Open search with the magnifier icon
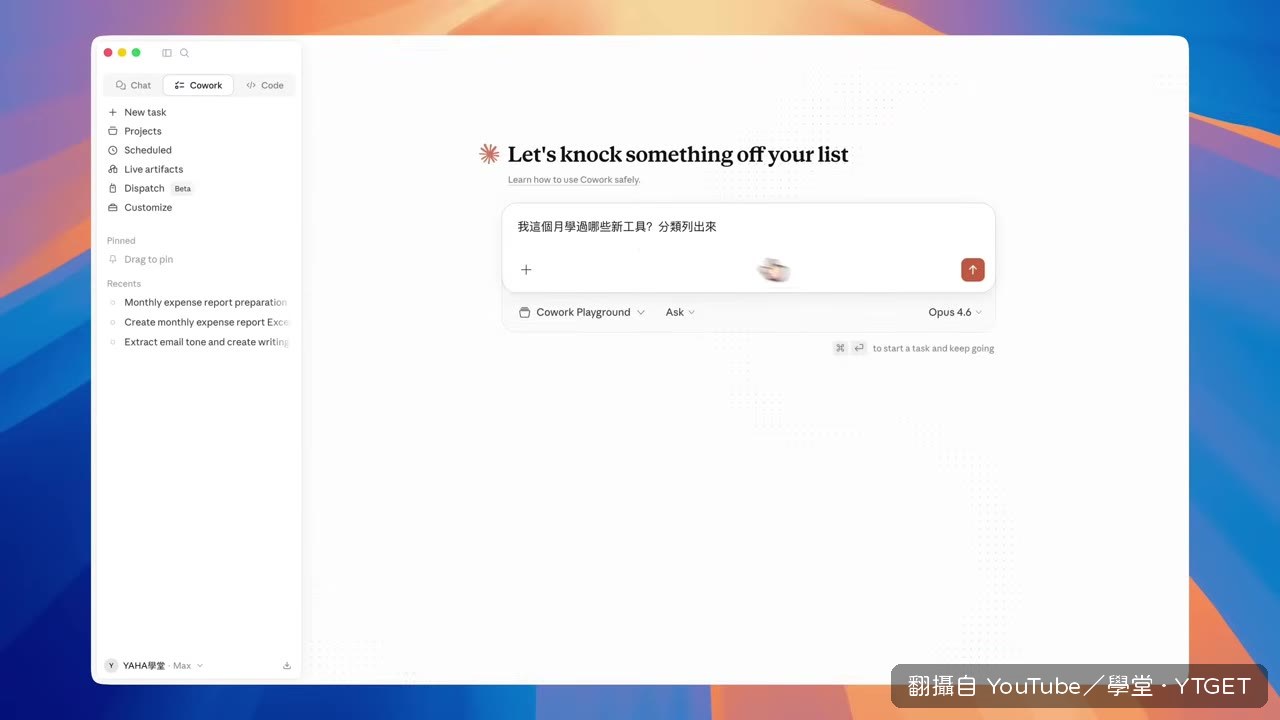This screenshot has width=1280, height=720. tap(184, 53)
